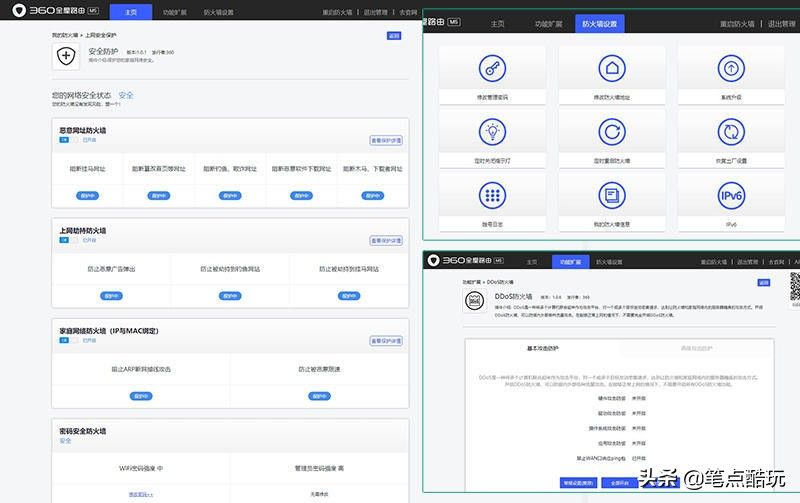Open the IPv6 settings icon
This screenshot has width=800, height=503.
(x=731, y=194)
